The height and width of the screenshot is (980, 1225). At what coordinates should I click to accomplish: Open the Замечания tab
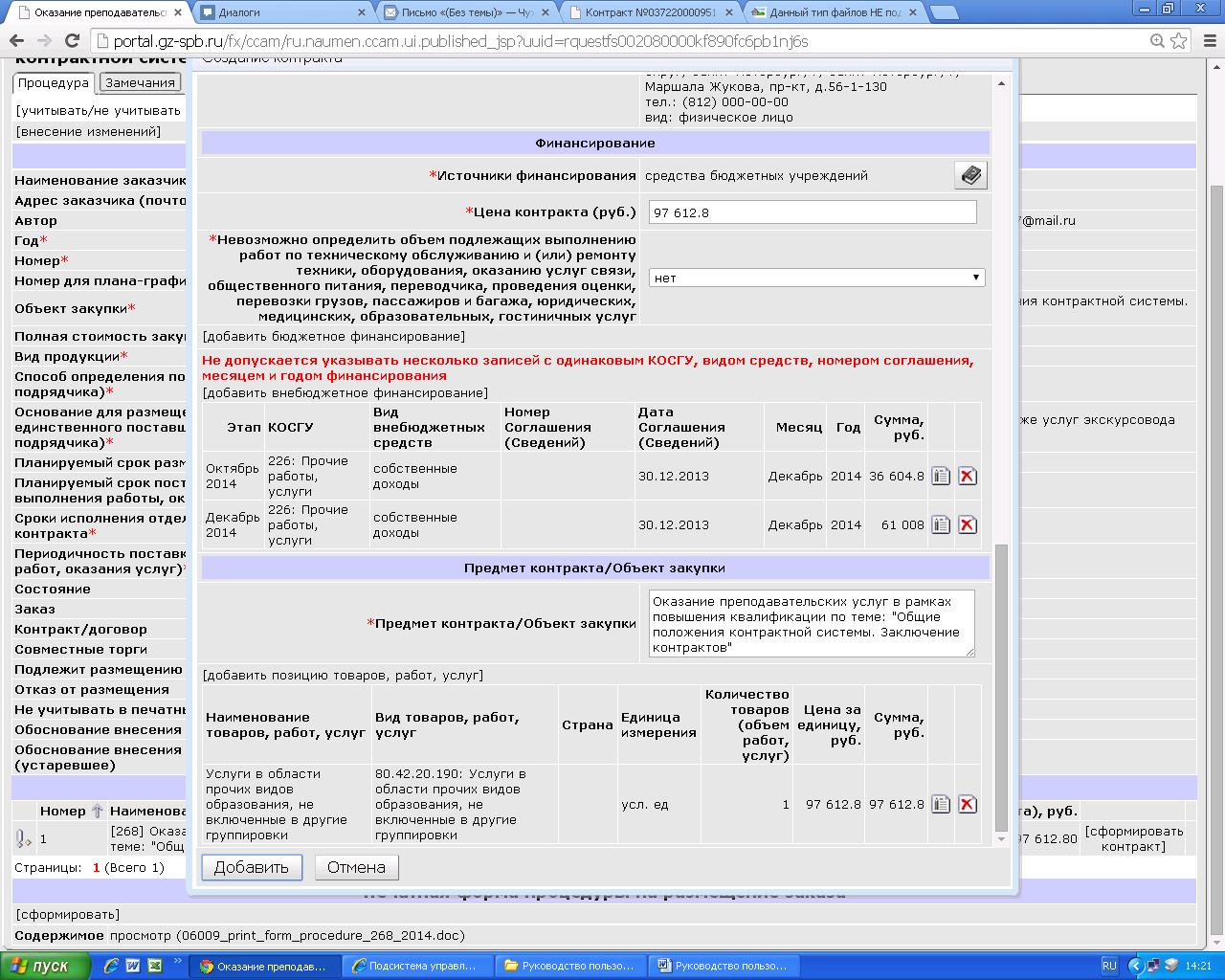140,83
